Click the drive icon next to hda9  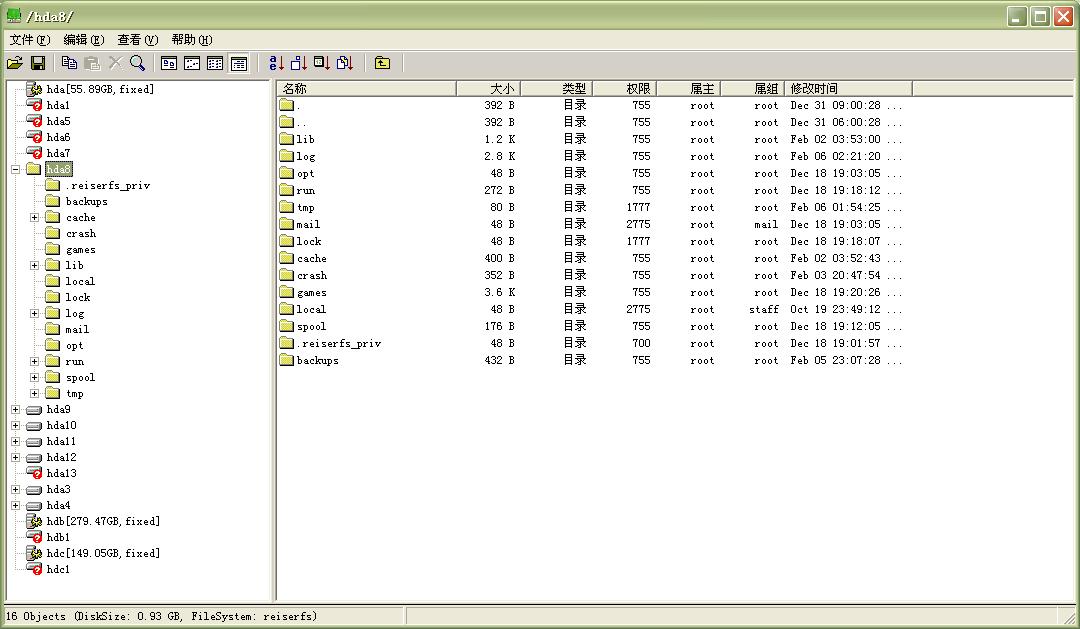pyautogui.click(x=34, y=410)
